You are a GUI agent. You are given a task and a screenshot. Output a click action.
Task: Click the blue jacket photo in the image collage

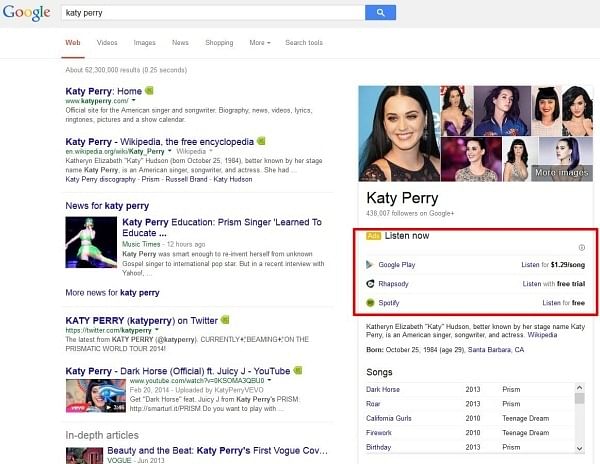point(502,111)
